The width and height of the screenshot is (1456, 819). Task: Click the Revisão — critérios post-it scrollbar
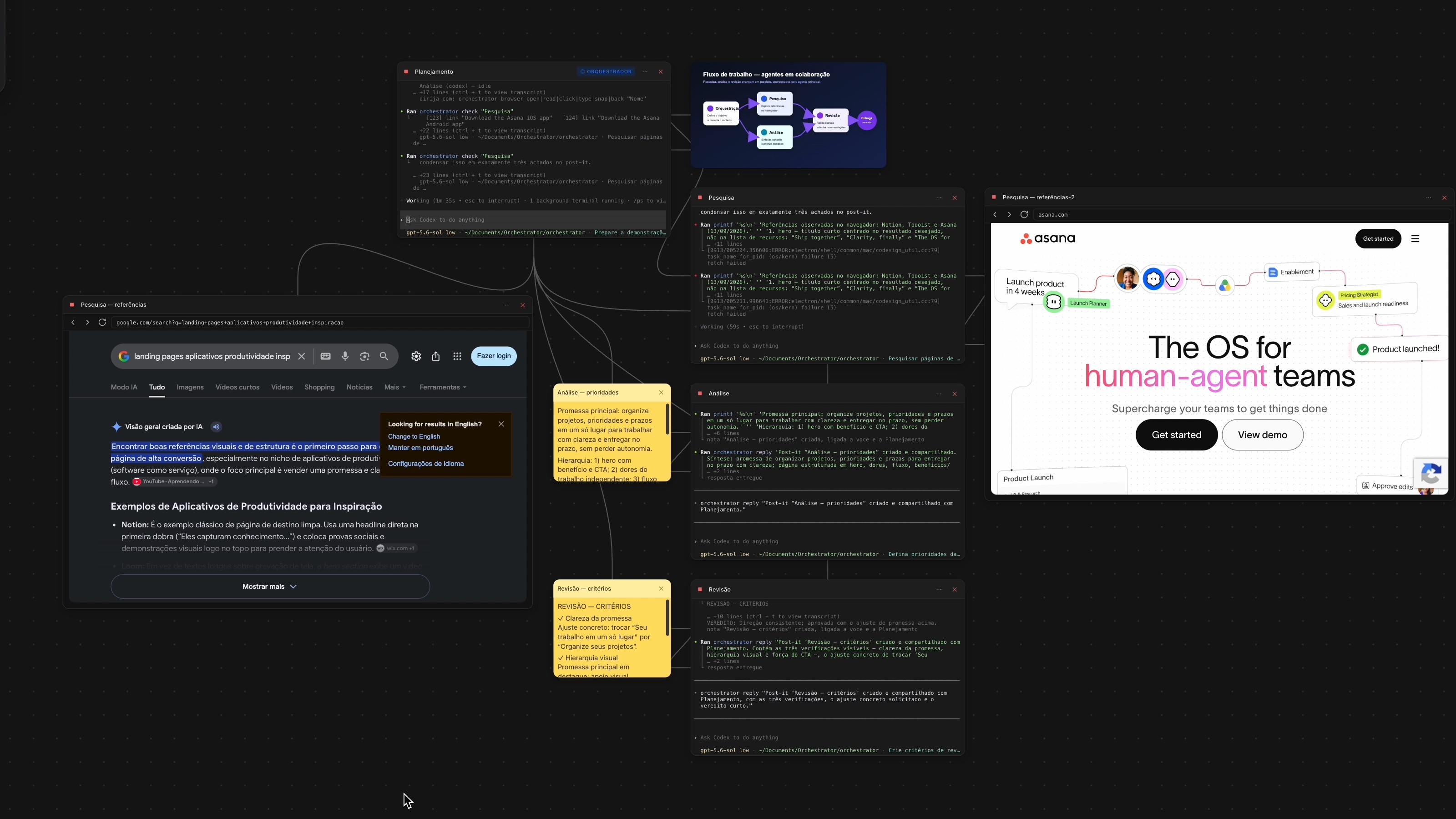667,618
